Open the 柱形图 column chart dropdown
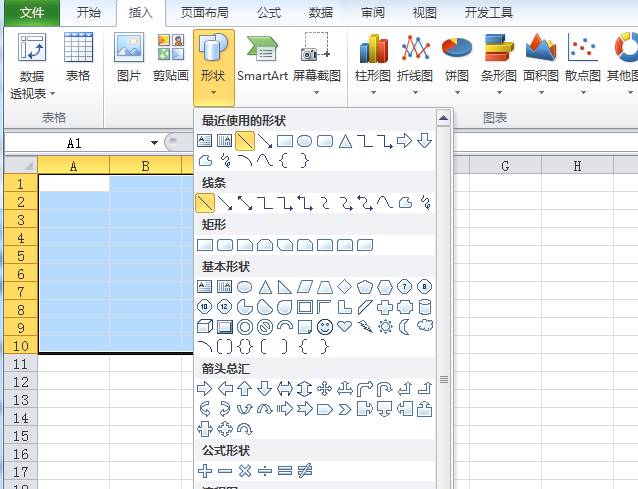This screenshot has width=638, height=489. (373, 65)
